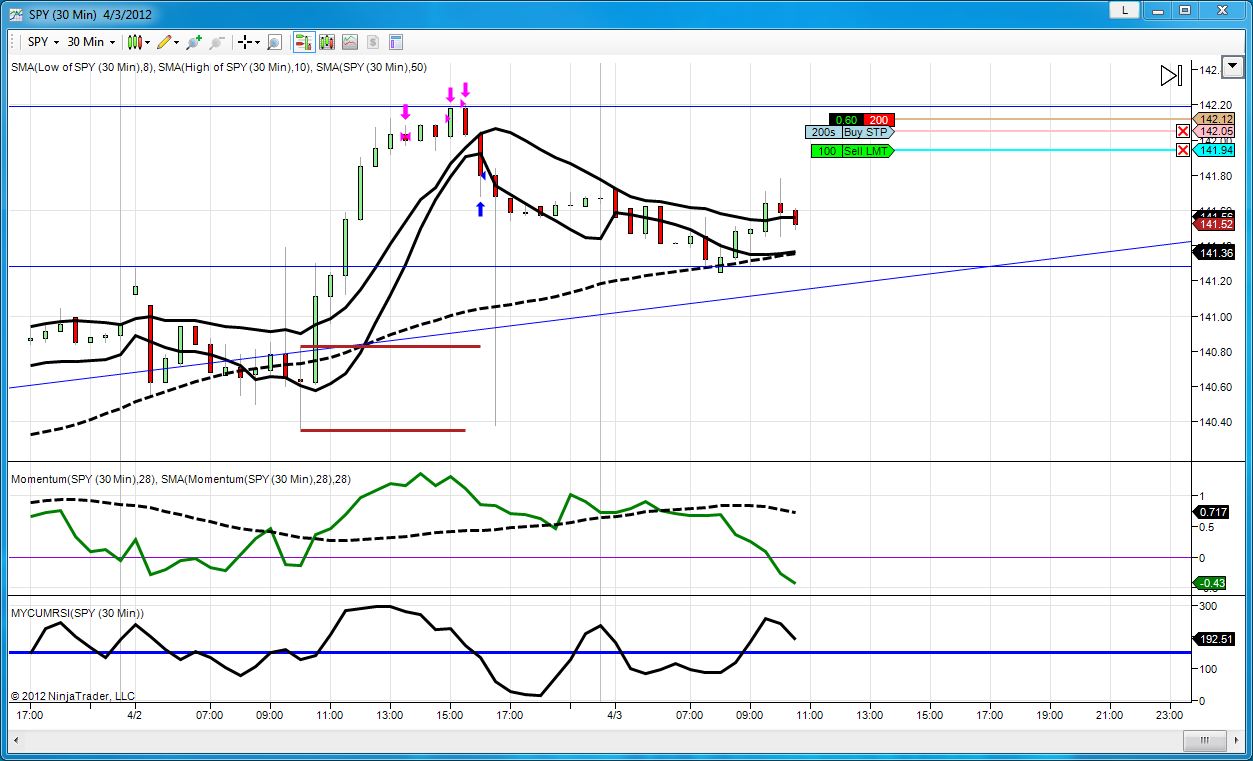Screen dimensions: 1253x761
Task: Click the 192.51 MYCUMRSI value marker
Action: 1214,639
